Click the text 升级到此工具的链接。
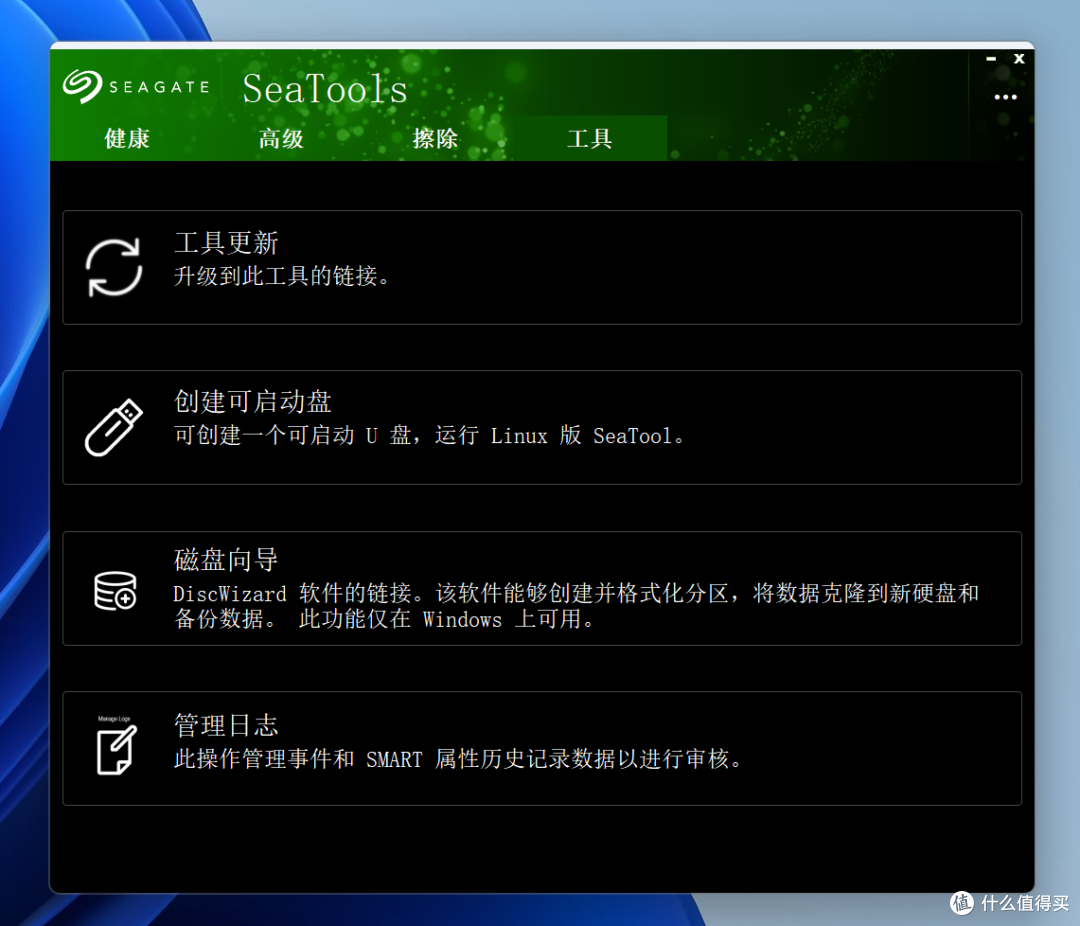 click(282, 276)
